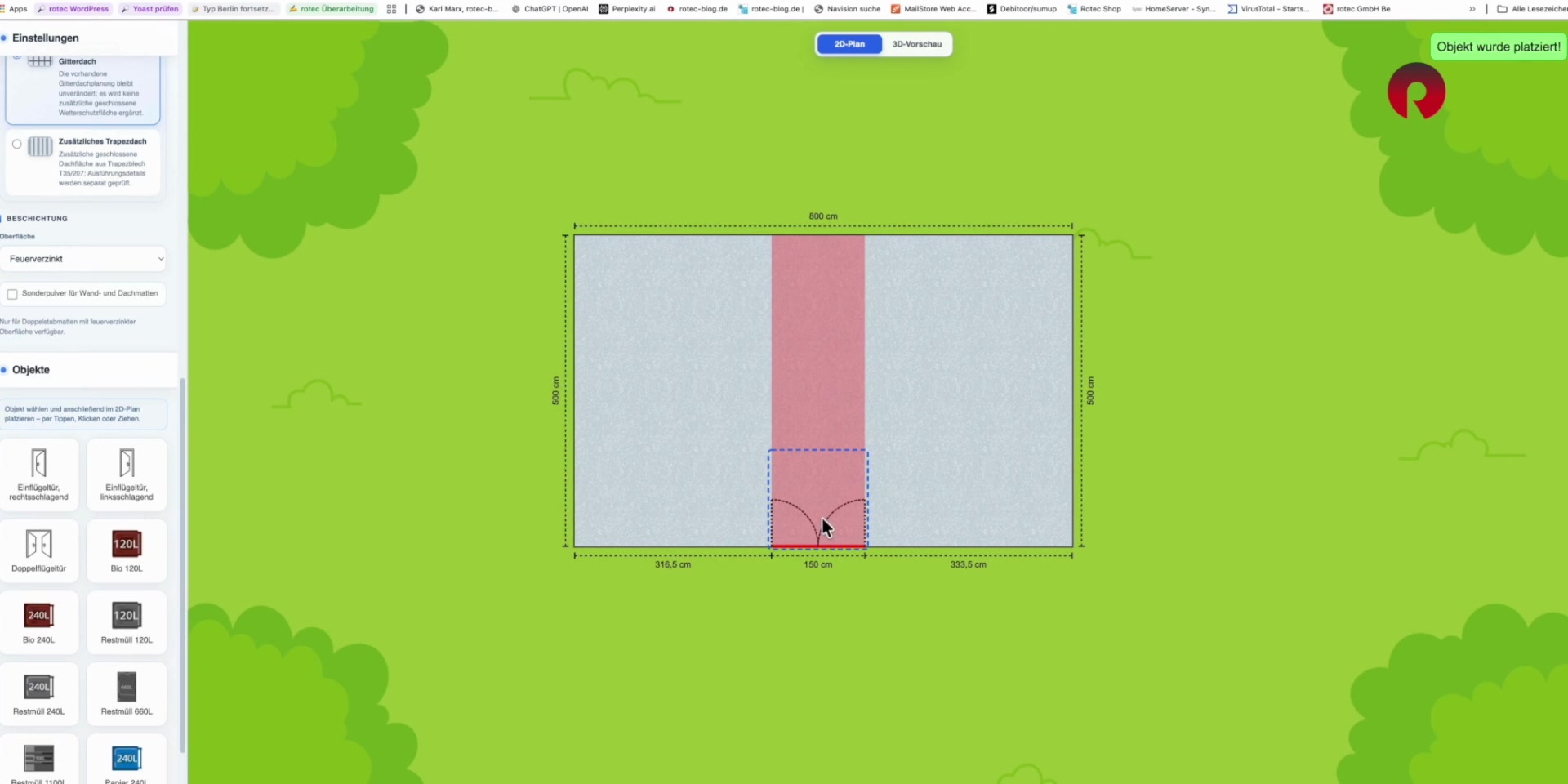Image resolution: width=1568 pixels, height=784 pixels.
Task: Click the sidebar vertical scrollbar
Action: click(x=182, y=565)
